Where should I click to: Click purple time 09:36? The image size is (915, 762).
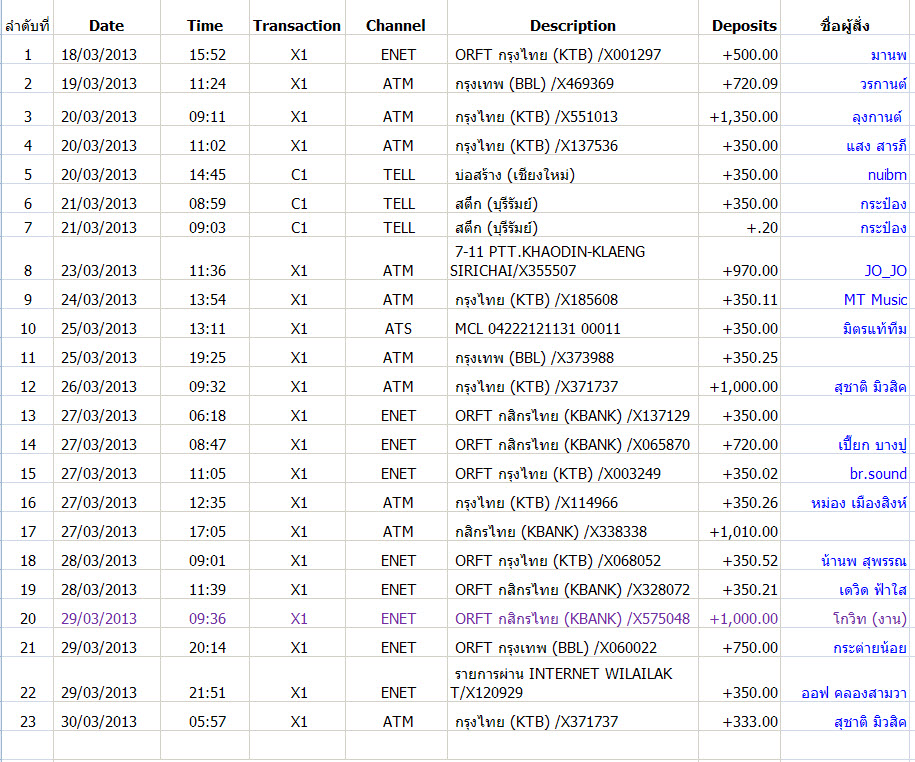click(207, 619)
